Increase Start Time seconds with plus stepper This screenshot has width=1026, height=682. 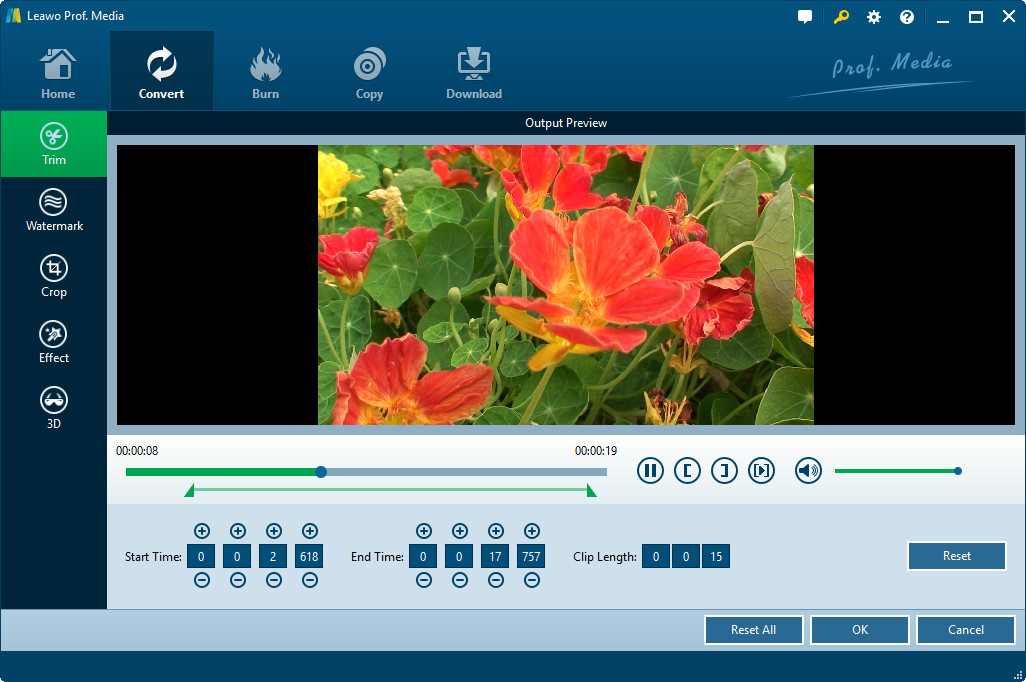(273, 531)
